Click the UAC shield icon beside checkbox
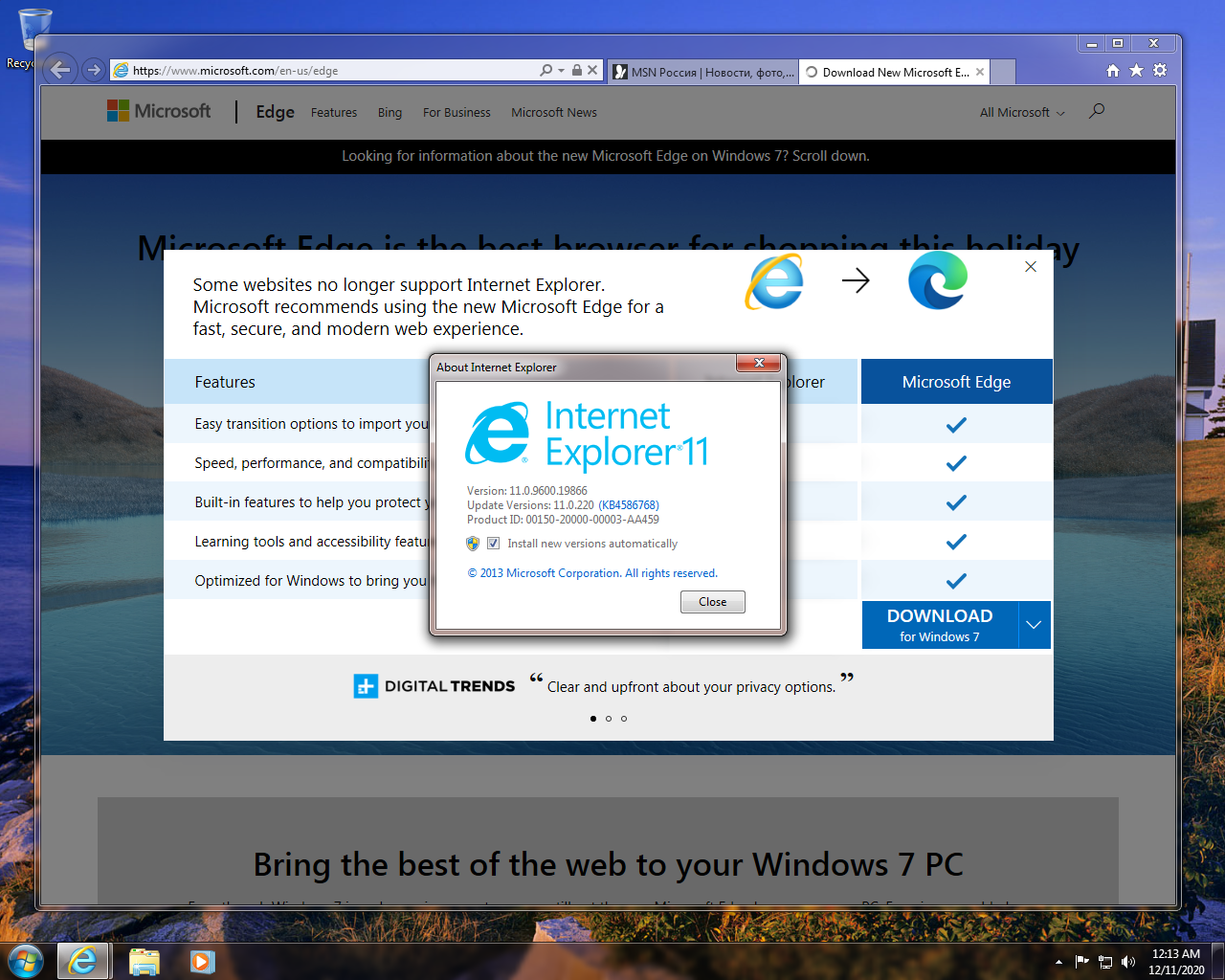Screen dimensions: 1225x980 (473, 544)
